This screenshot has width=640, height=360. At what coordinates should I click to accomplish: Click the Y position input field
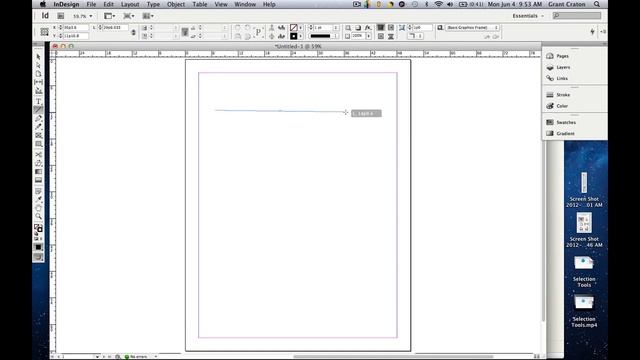pos(75,36)
